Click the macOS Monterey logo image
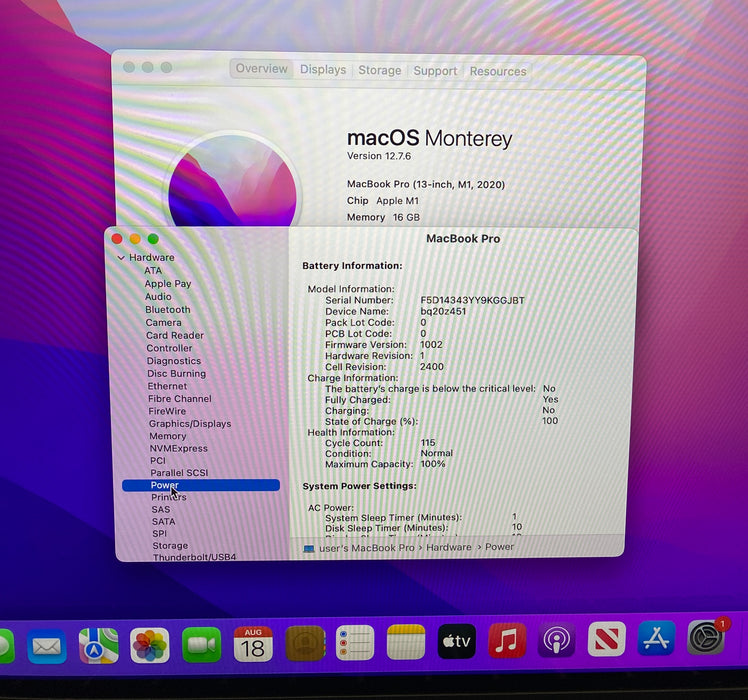 [x=233, y=181]
